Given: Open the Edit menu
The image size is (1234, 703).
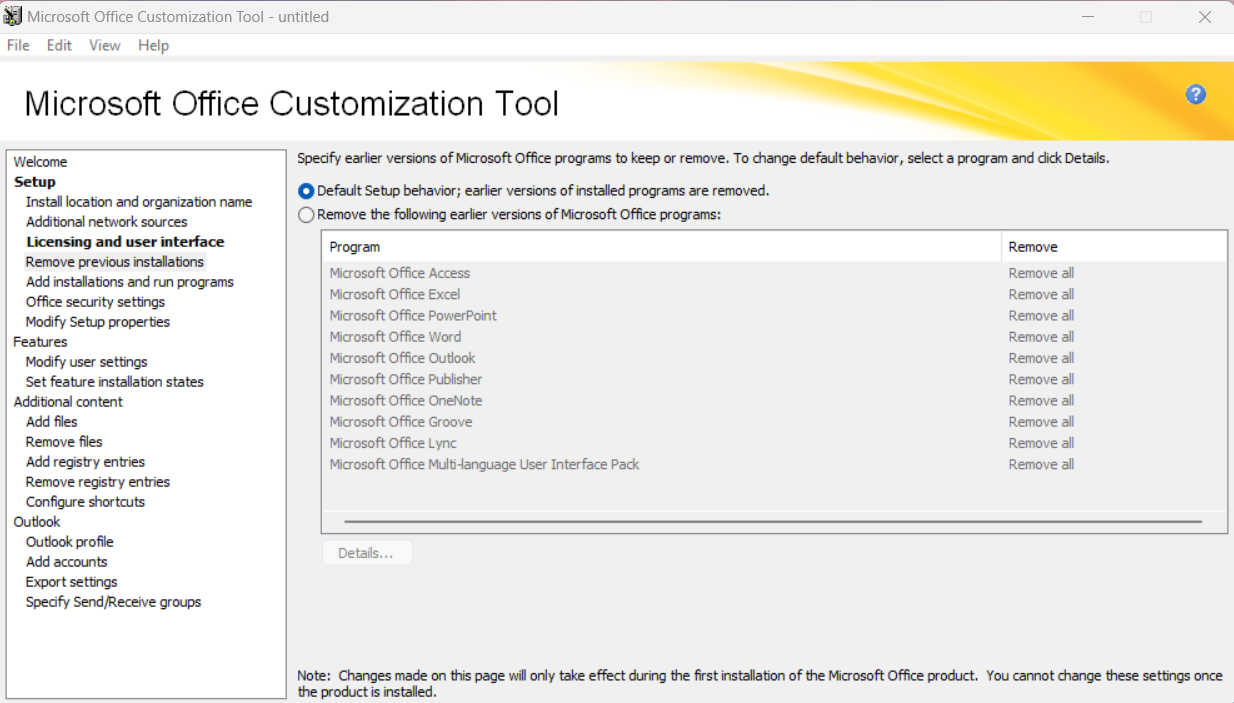Looking at the screenshot, I should 59,45.
